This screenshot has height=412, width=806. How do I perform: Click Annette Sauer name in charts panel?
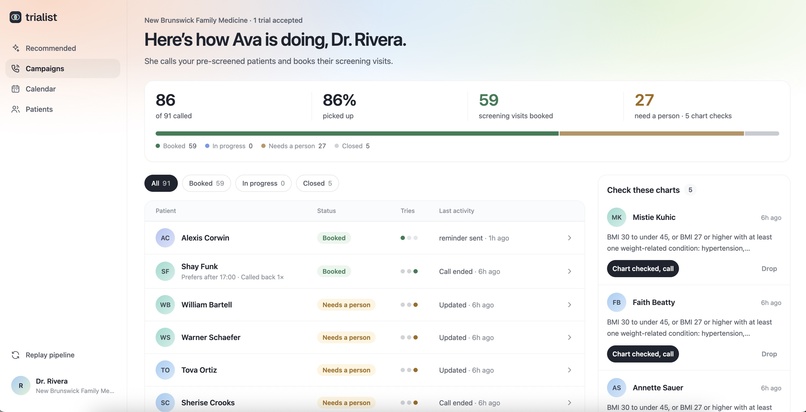(658, 388)
